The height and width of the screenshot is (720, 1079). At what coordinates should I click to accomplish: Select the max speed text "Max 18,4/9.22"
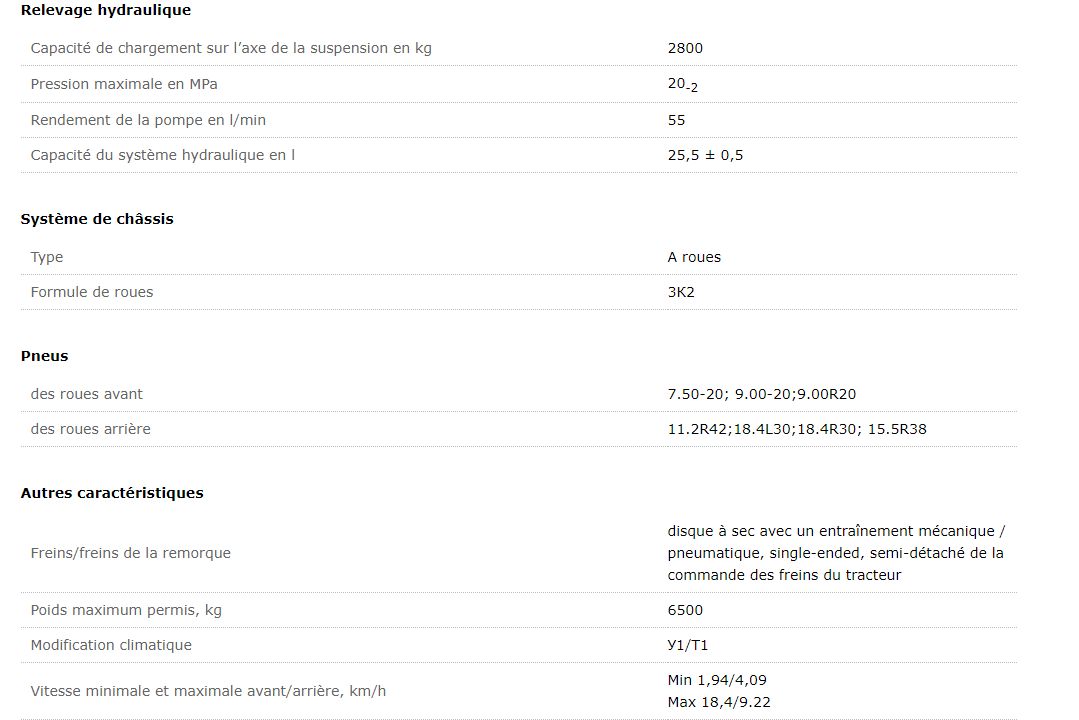(719, 702)
